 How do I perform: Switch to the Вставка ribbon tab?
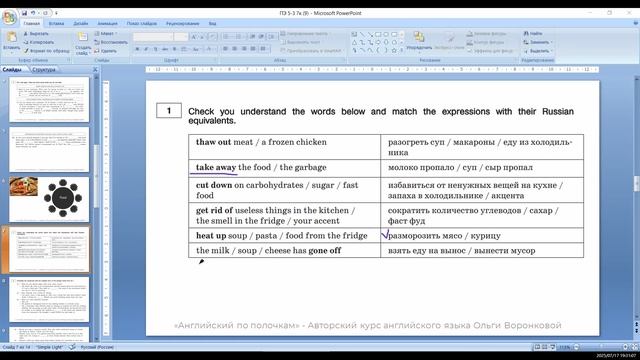point(56,24)
